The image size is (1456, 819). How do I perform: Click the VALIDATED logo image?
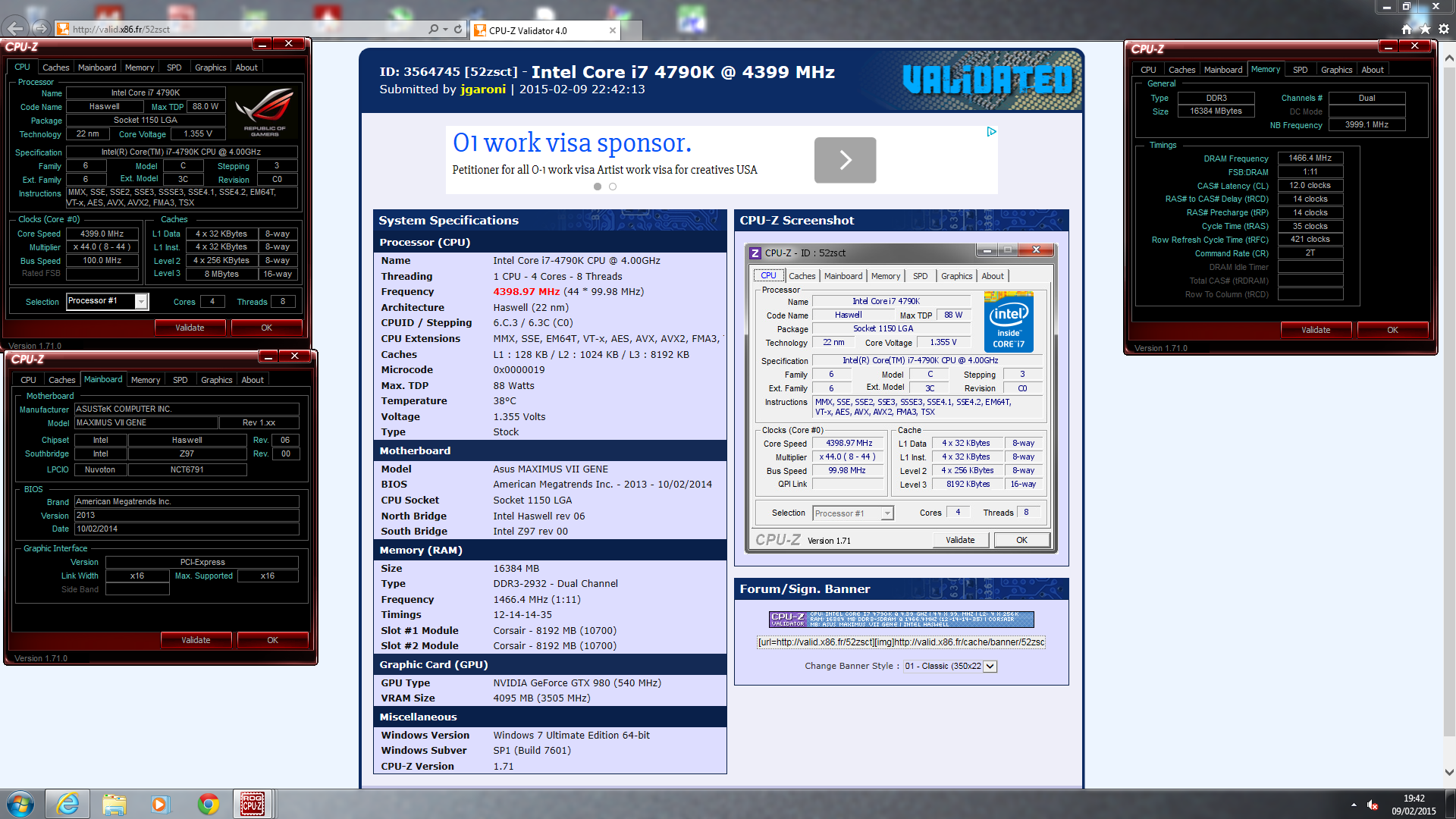click(987, 80)
